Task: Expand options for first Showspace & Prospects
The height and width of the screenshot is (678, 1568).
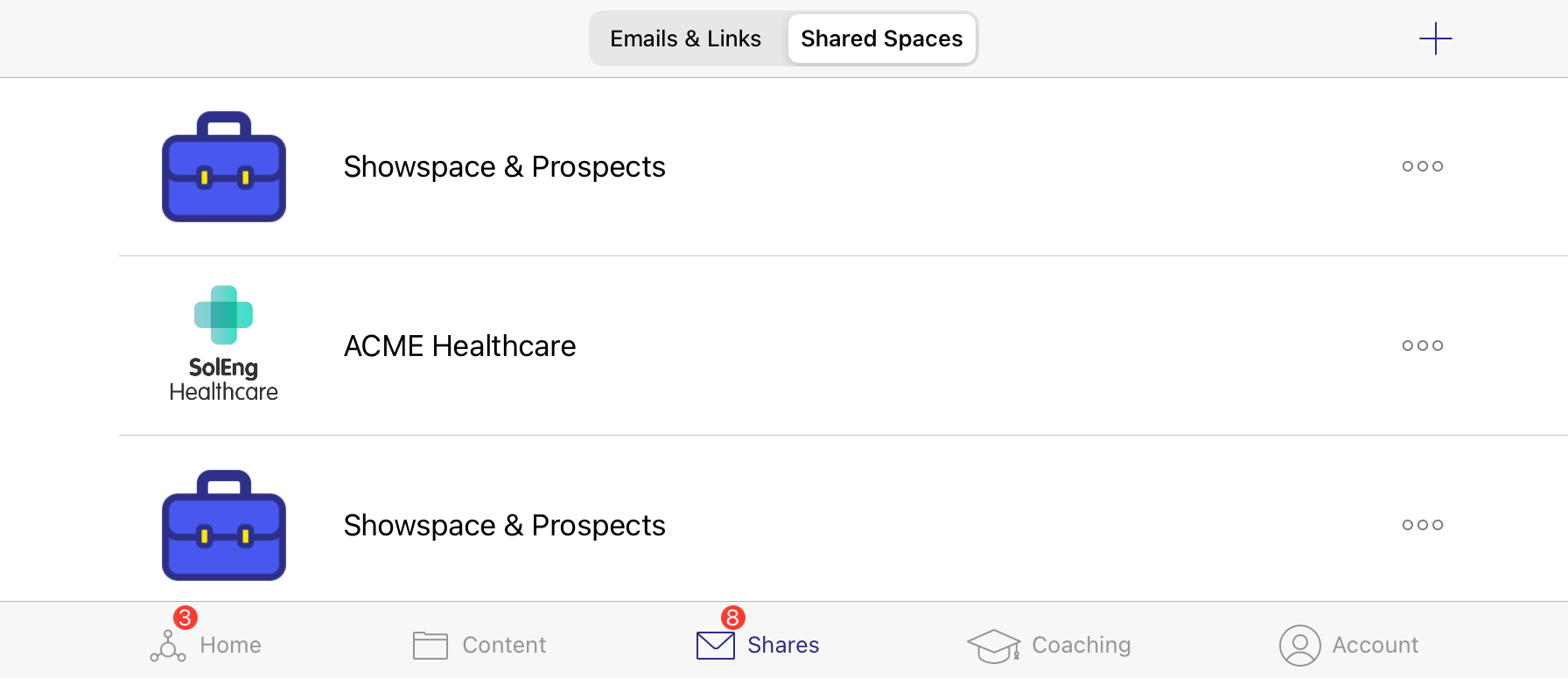Action: click(1422, 166)
